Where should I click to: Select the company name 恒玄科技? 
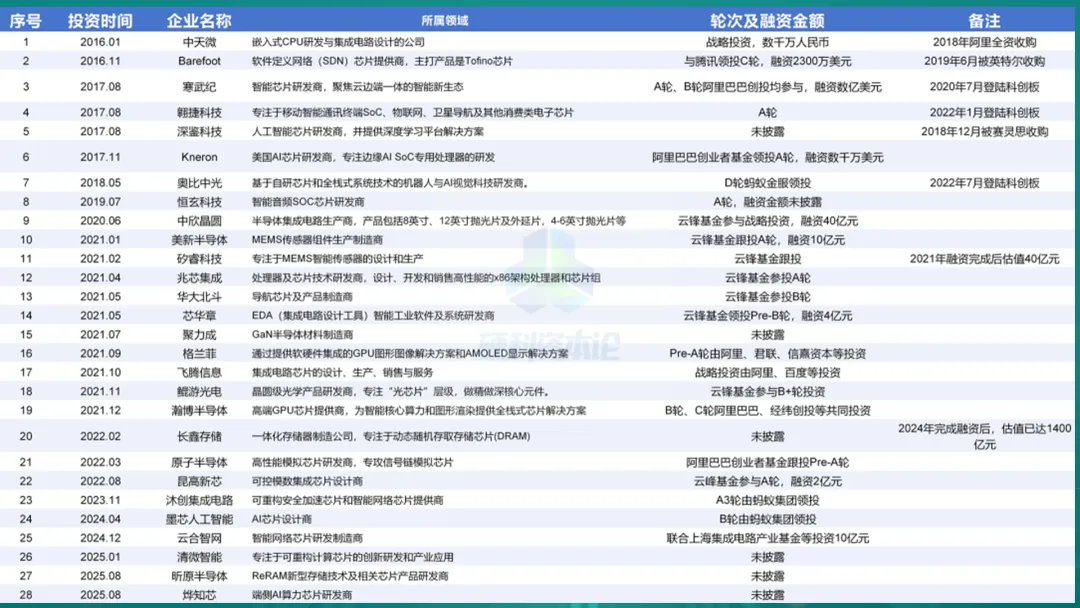pyautogui.click(x=199, y=202)
